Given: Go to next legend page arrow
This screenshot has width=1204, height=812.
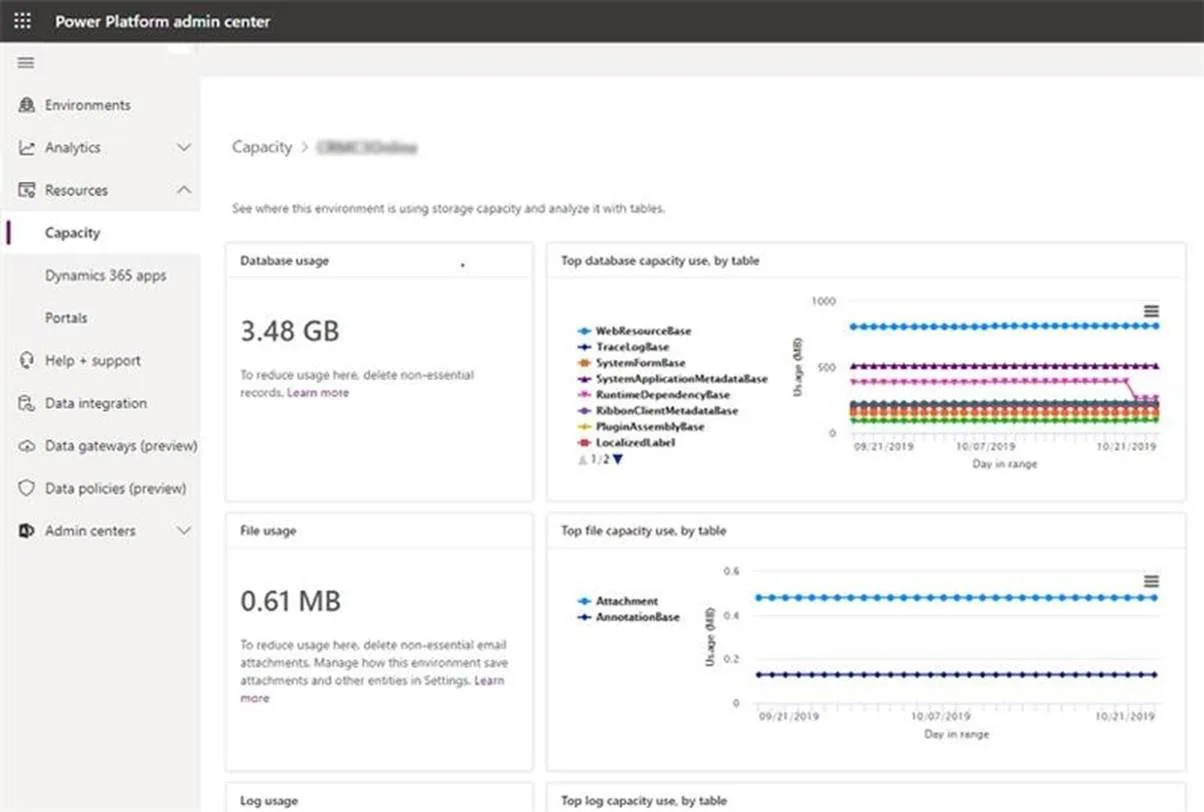Looking at the screenshot, I should pyautogui.click(x=618, y=459).
